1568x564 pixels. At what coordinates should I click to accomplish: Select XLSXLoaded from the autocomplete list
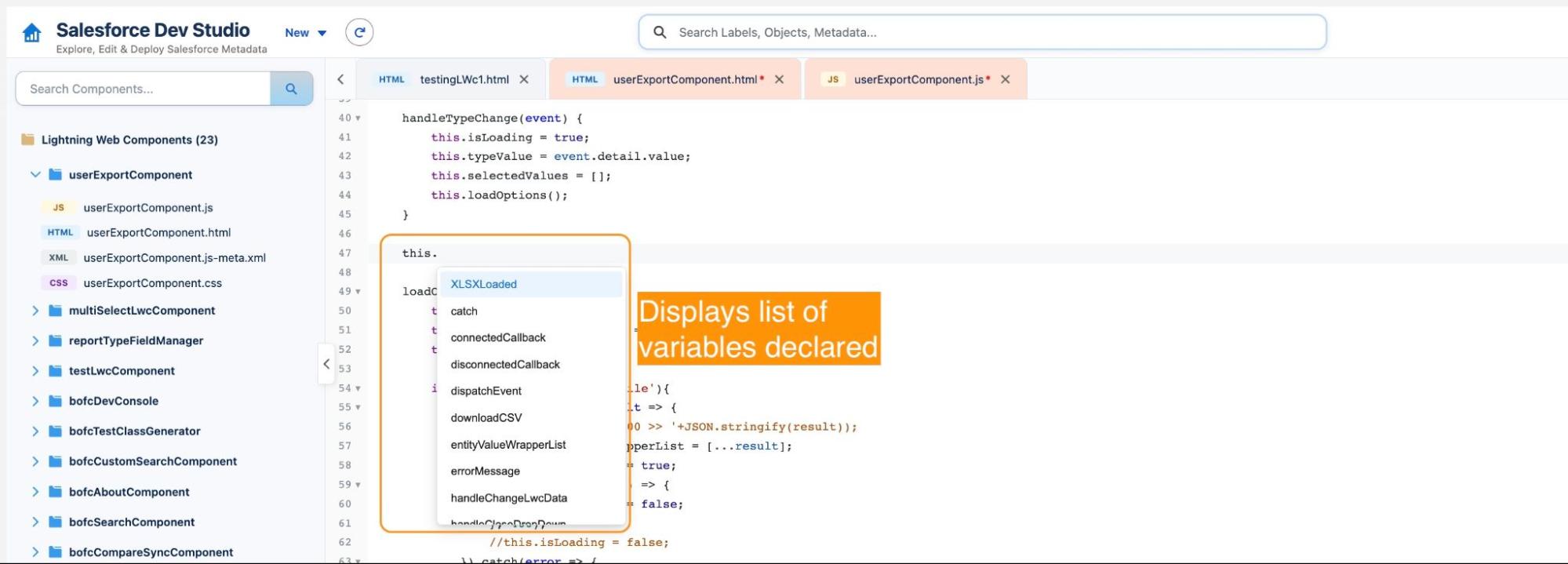[531, 284]
